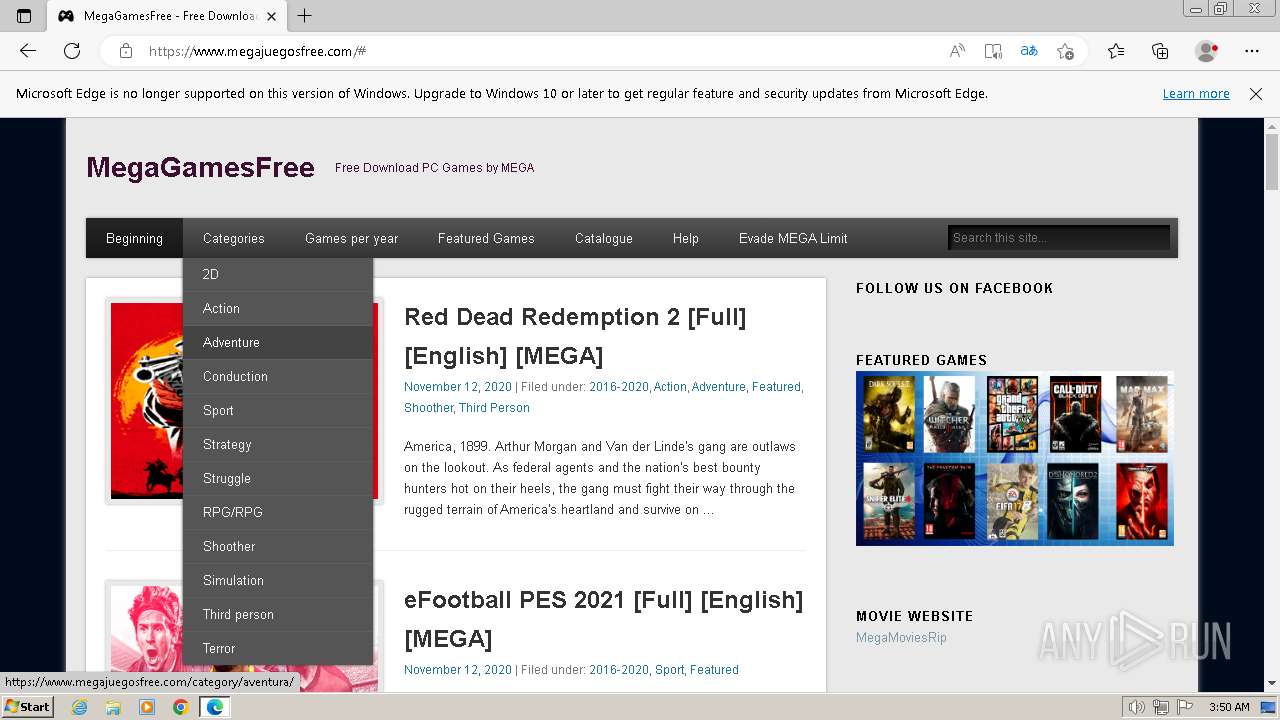Launch Google Chrome from taskbar
This screenshot has height=720, width=1280.
(x=180, y=707)
